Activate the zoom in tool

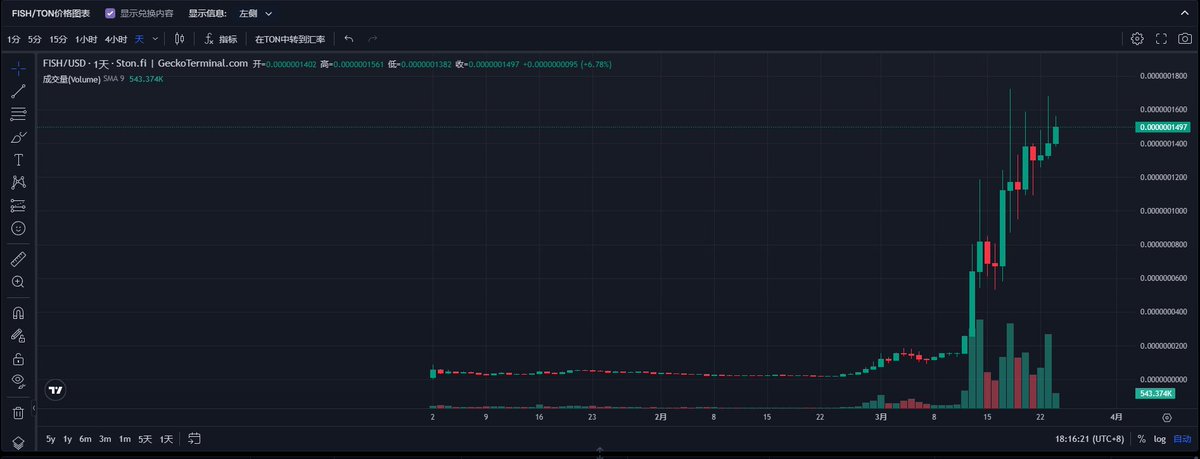tap(18, 282)
